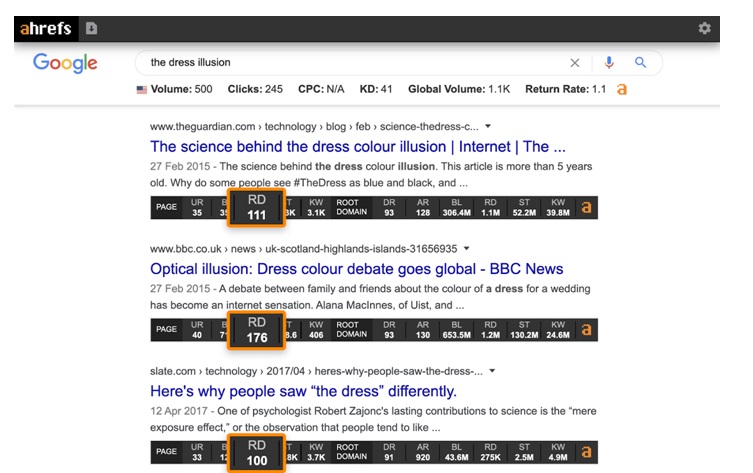Click KW 24.6M on BBC bar

pyautogui.click(x=558, y=330)
